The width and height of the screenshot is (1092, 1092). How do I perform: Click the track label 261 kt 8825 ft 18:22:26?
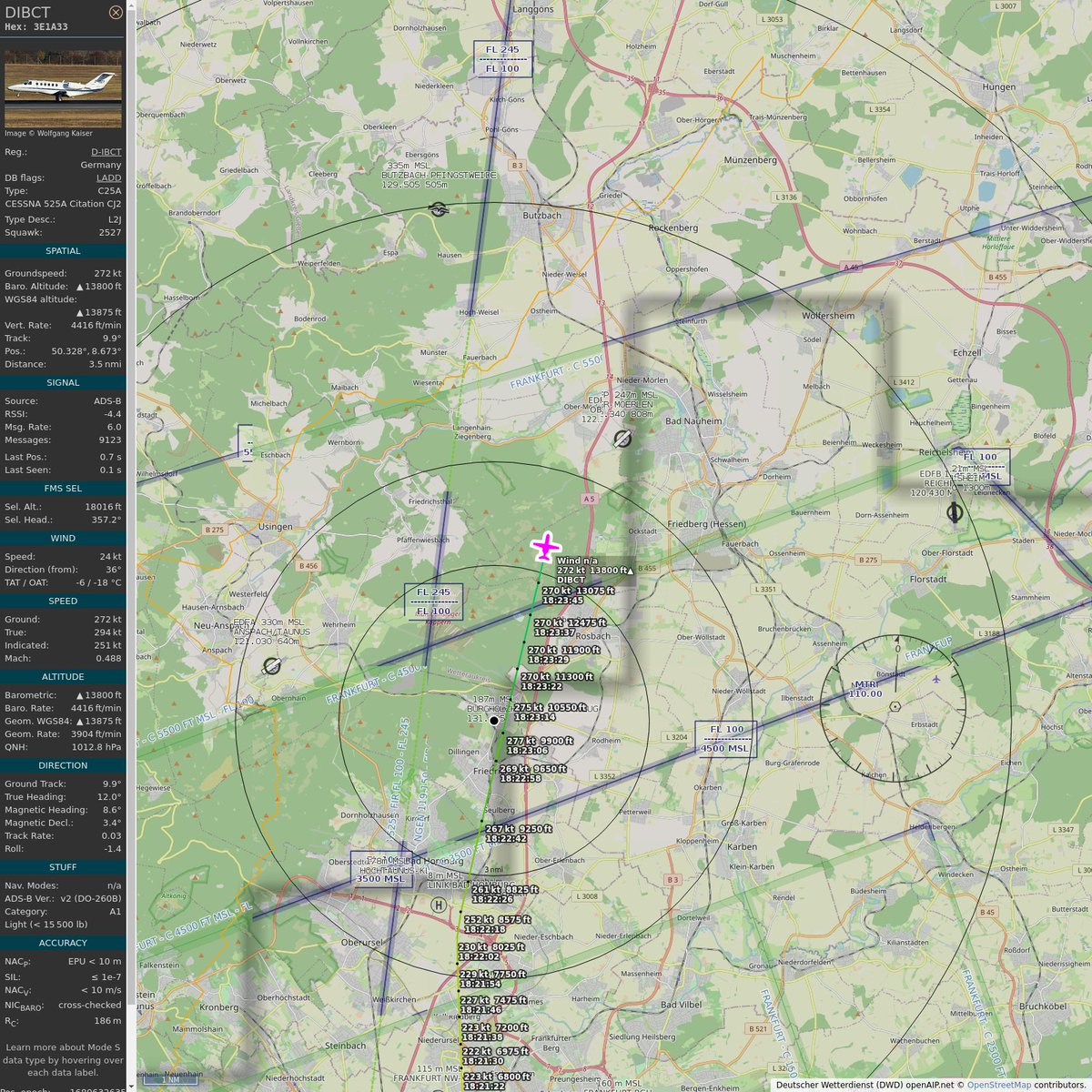[505, 895]
